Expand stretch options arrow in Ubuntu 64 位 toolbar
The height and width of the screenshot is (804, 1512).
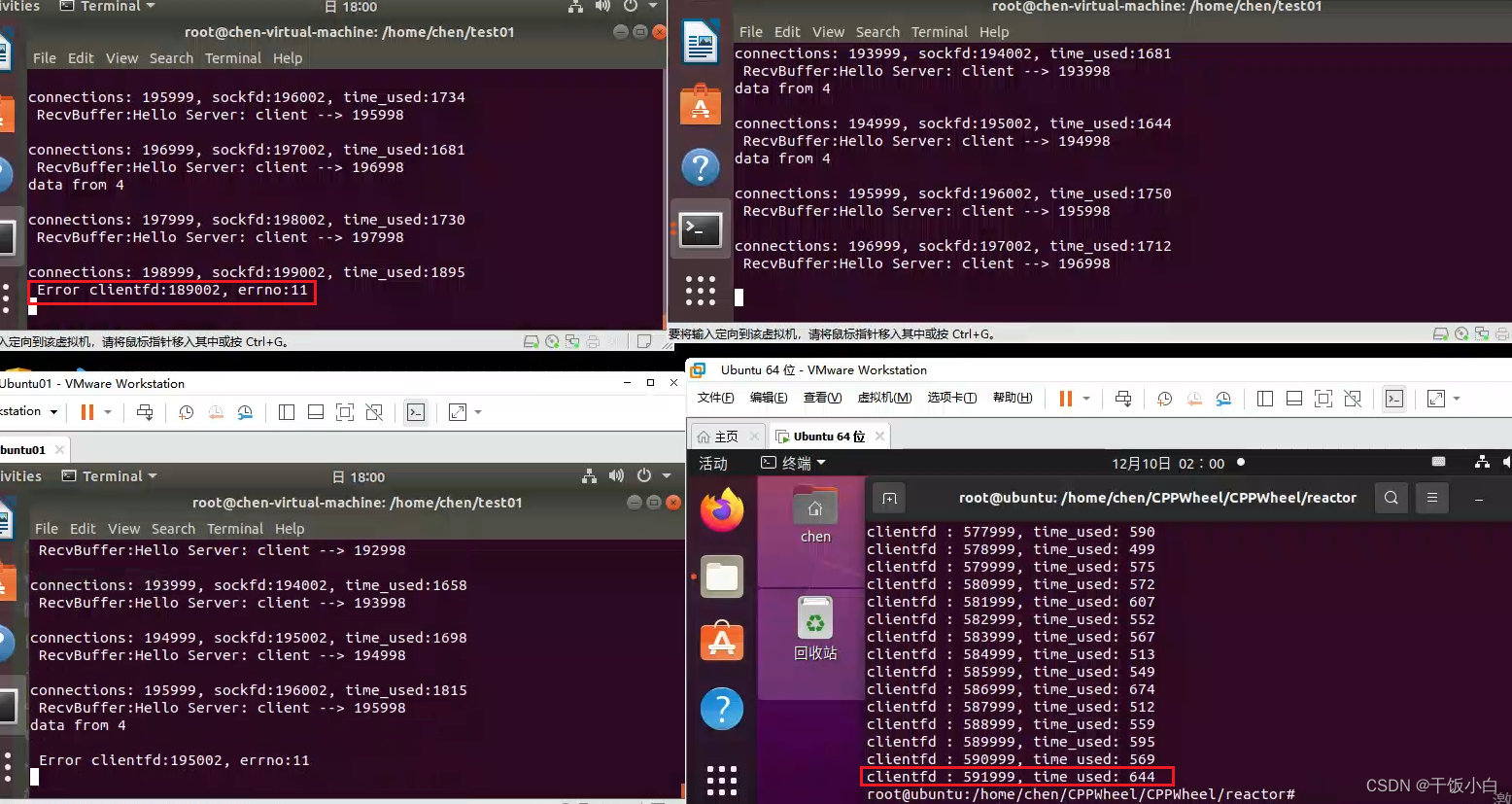tap(1457, 399)
